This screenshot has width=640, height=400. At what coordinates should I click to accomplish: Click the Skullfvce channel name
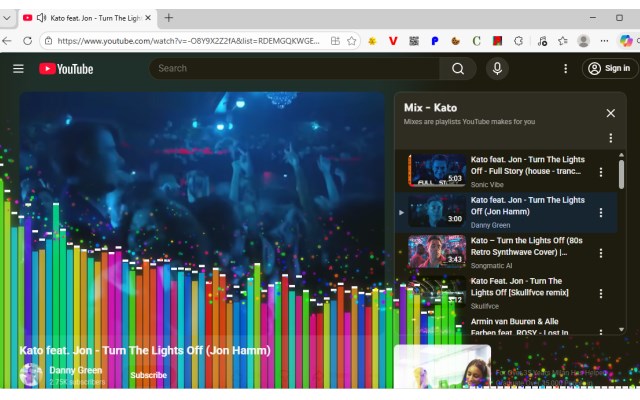tap(484, 306)
